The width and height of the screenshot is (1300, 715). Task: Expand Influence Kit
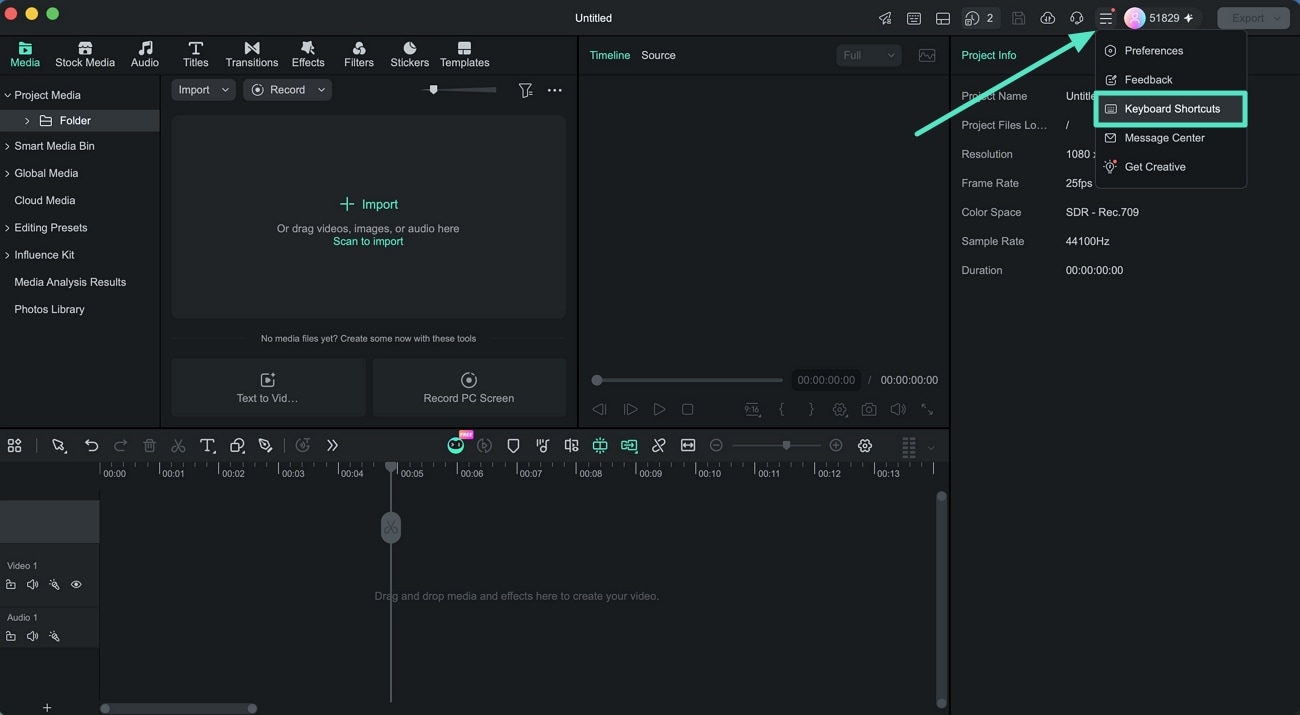click(7, 255)
